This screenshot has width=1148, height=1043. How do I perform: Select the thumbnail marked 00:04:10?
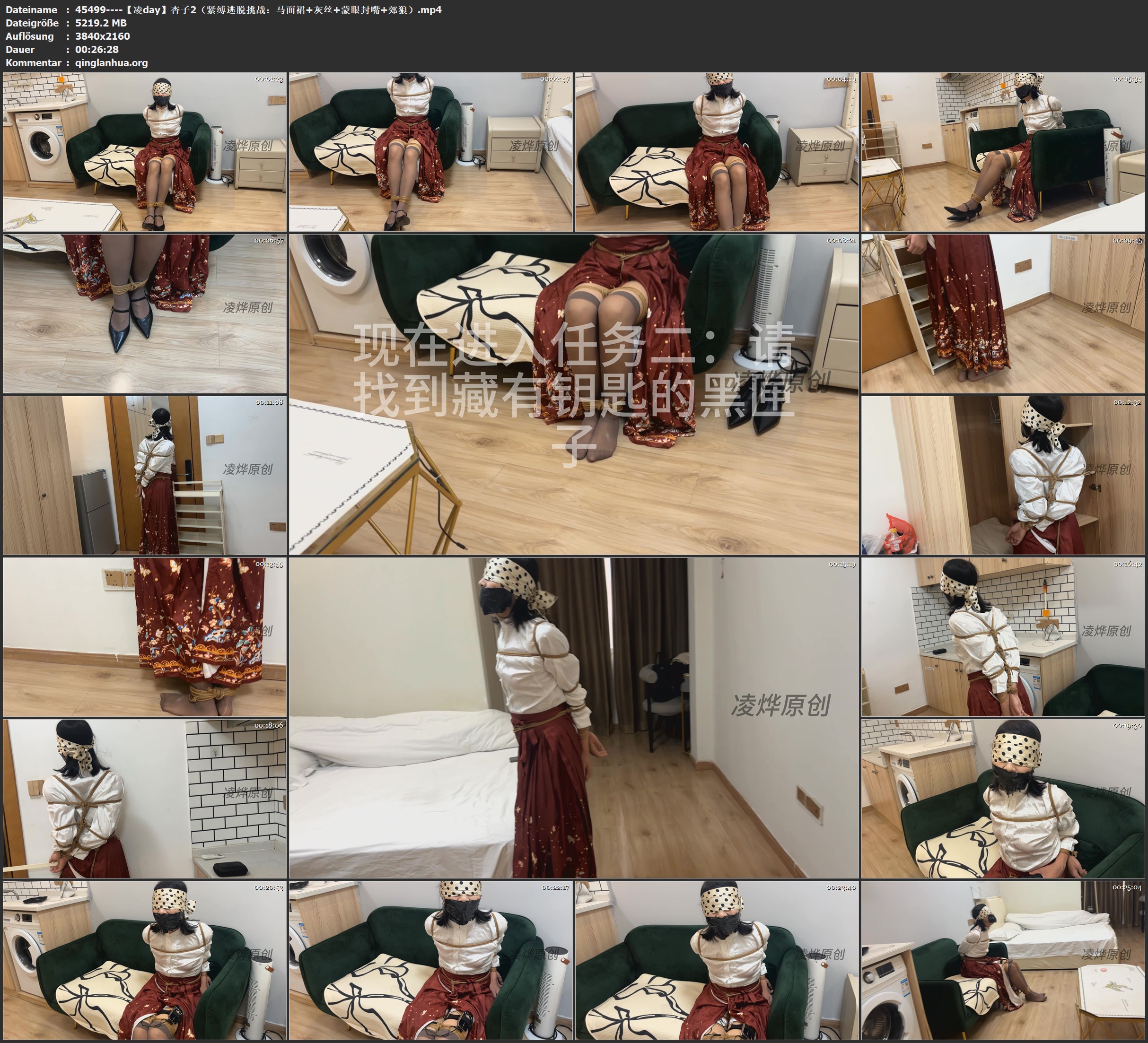(716, 151)
